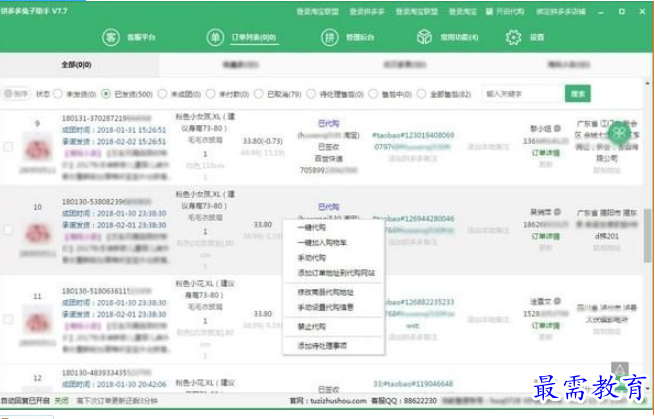The height and width of the screenshot is (419, 655).
Task: Click 已代购 status in order row 9
Action: coord(329,123)
